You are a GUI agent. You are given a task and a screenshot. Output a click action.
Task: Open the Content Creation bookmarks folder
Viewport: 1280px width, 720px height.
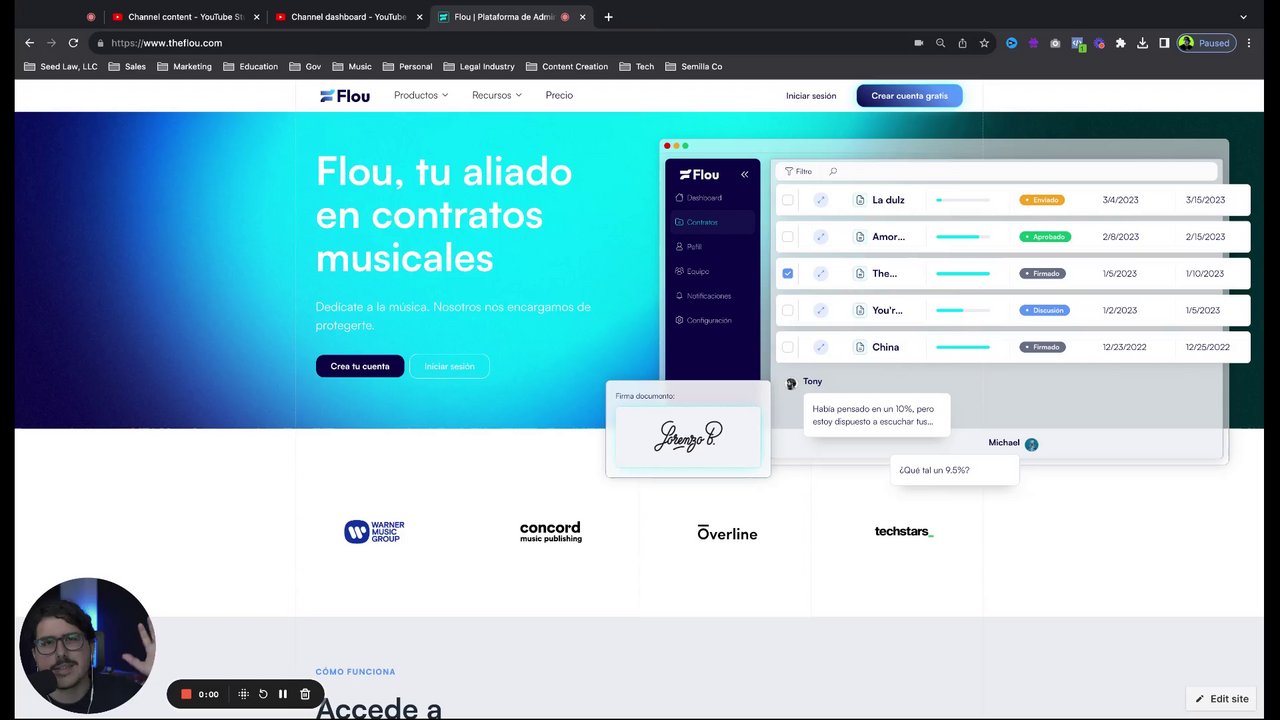(566, 67)
